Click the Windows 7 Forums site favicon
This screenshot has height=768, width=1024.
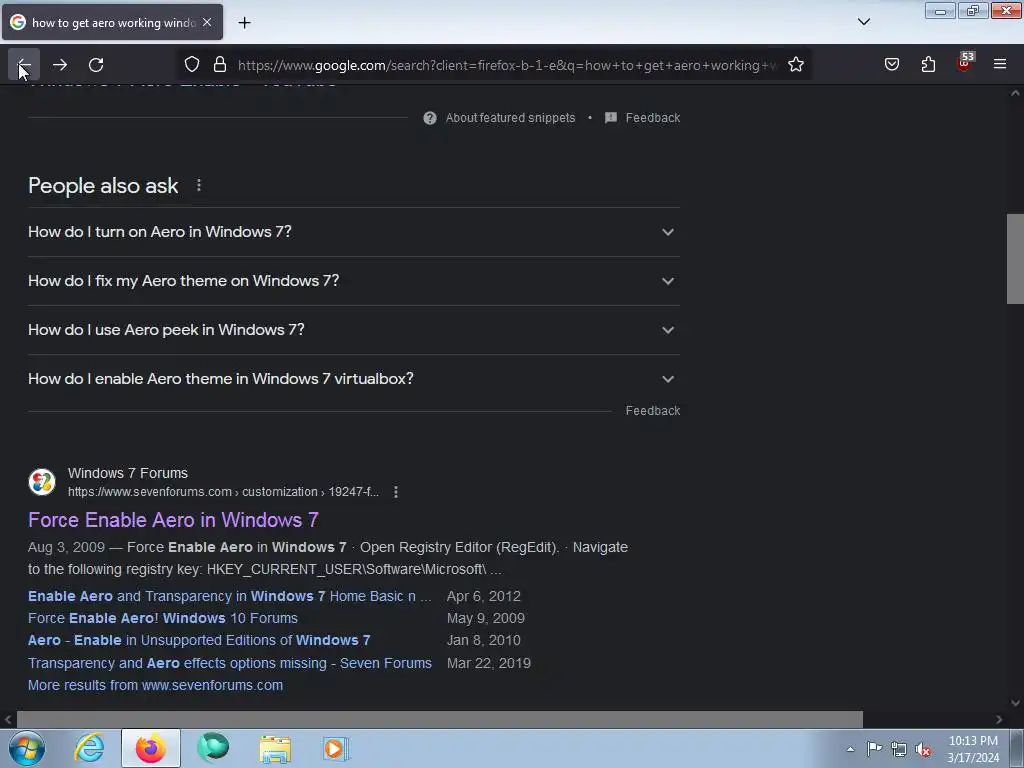click(42, 482)
